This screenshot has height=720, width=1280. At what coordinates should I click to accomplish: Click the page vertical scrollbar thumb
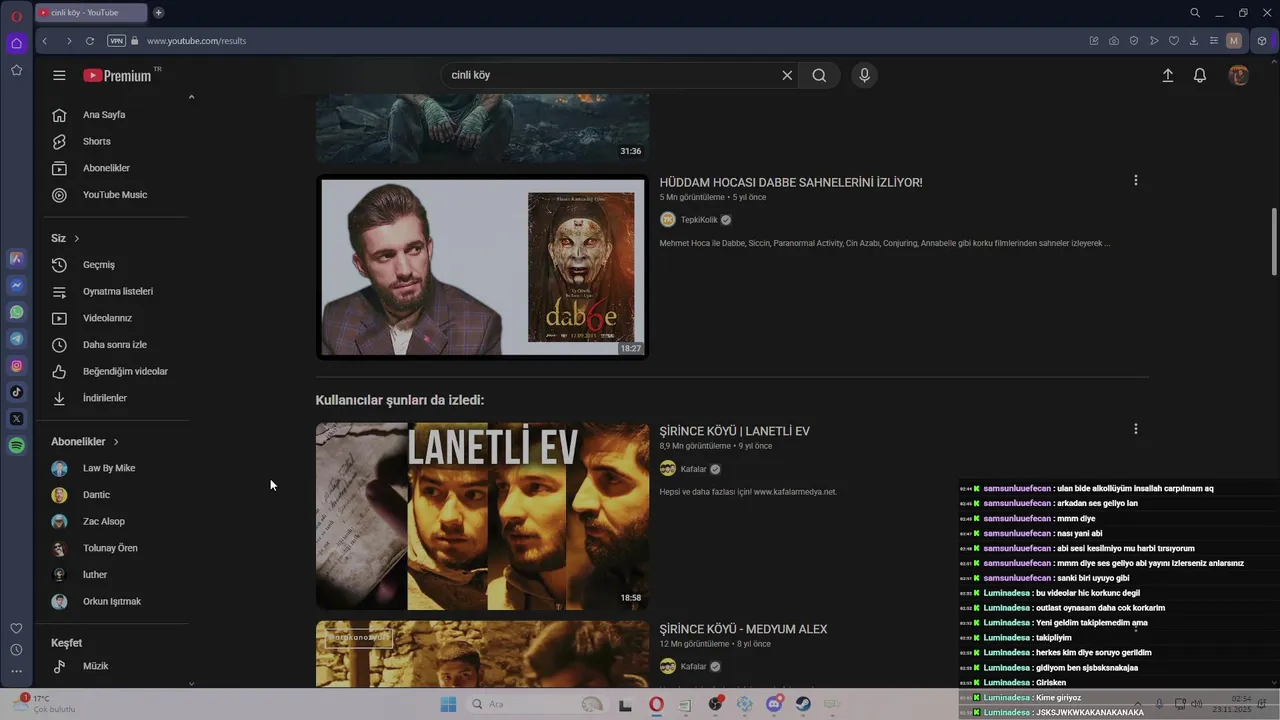(x=1274, y=242)
